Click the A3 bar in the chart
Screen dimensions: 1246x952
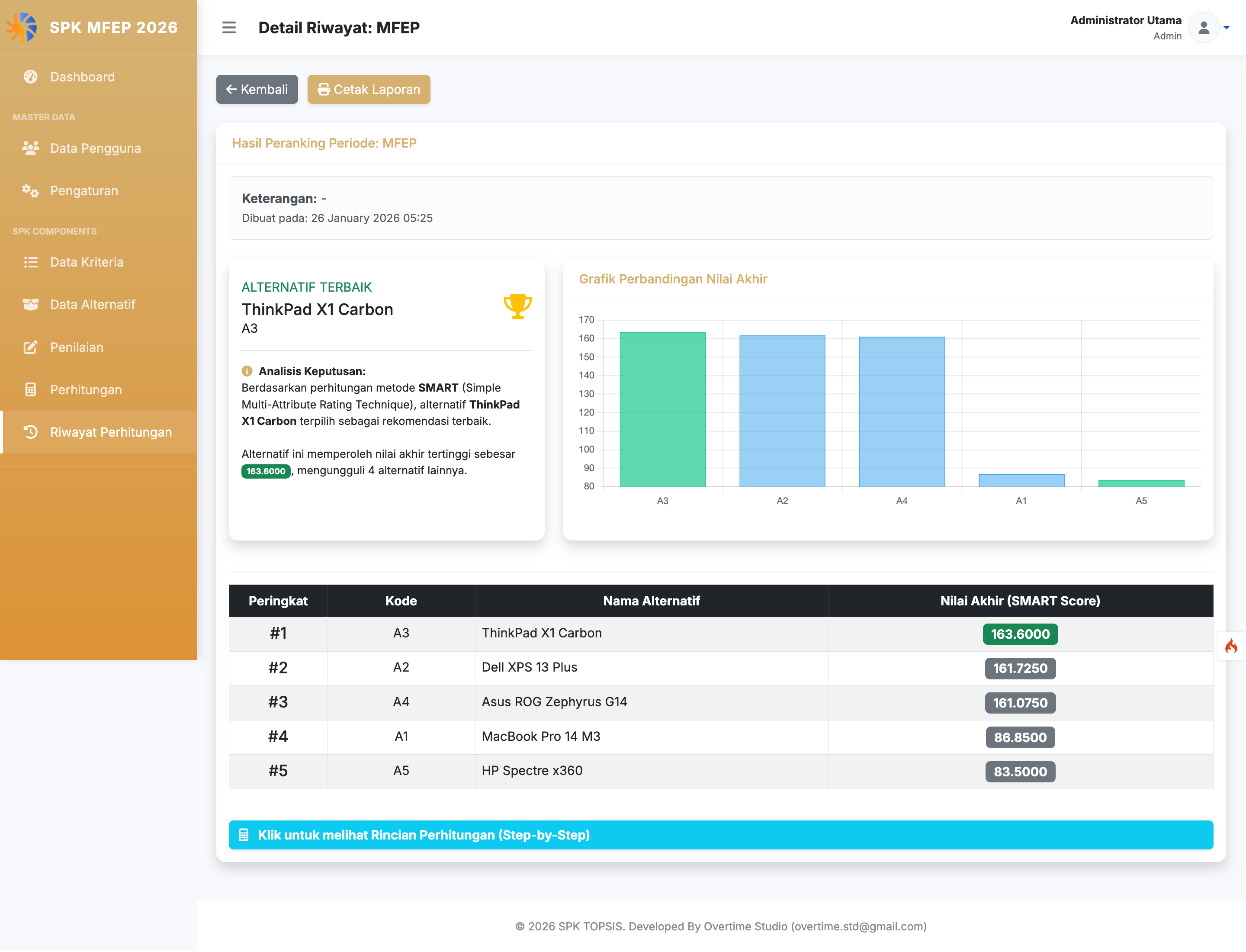[662, 409]
